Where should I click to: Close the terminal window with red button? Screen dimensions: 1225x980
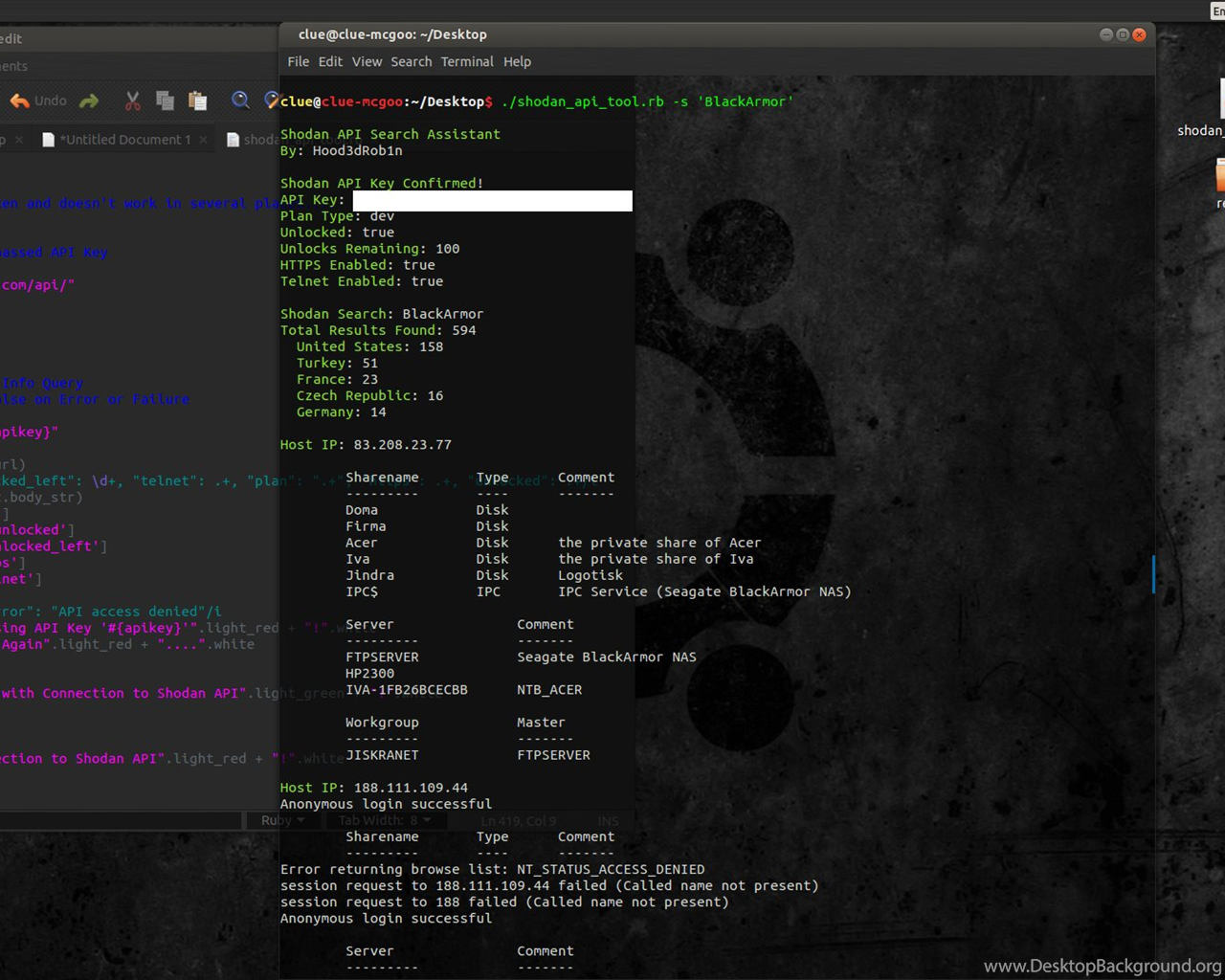1139,34
